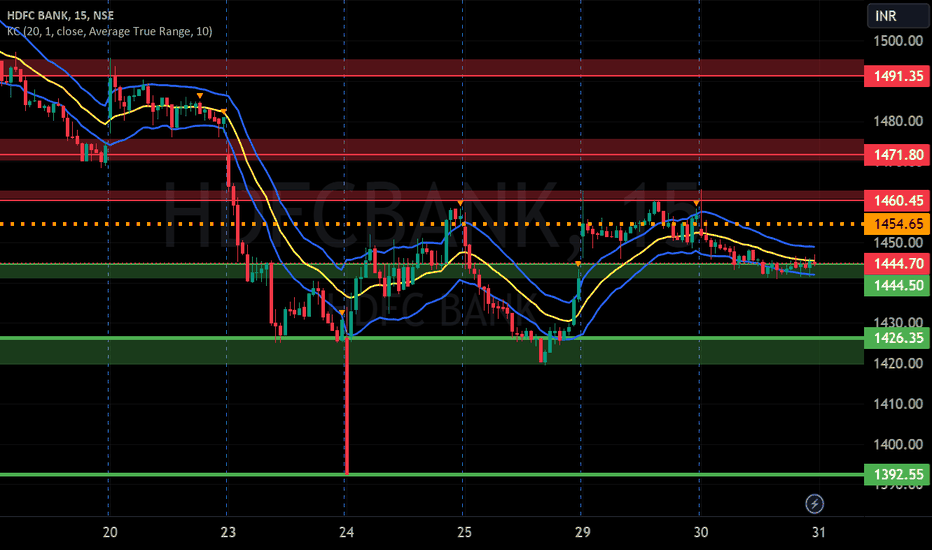Click the green 1444.50 price label
Screen dimensions: 932x550
[x=898, y=285]
